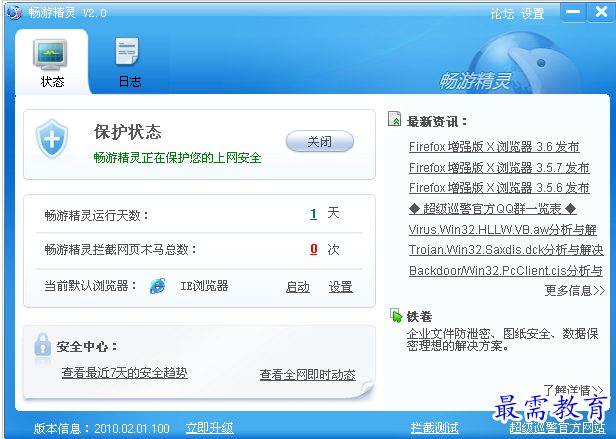Close the 畅游精灵 window
This screenshot has width=616, height=439.
(601, 12)
